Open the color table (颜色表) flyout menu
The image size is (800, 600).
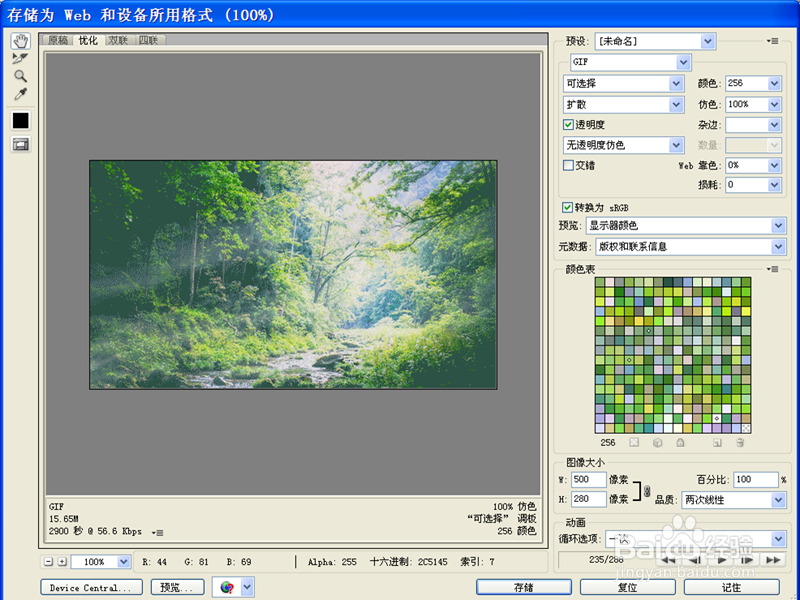[x=772, y=269]
